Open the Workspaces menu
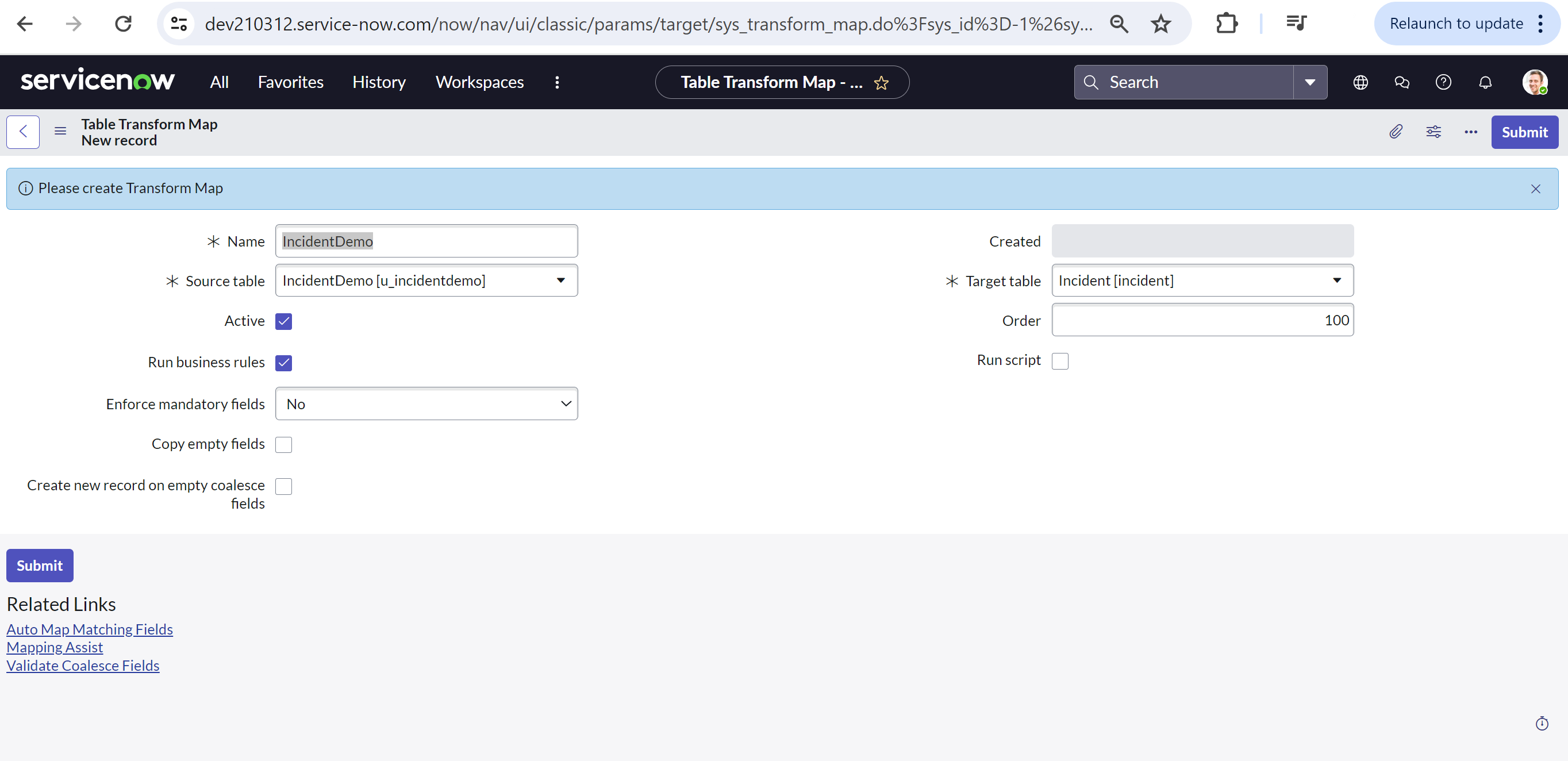 [479, 82]
